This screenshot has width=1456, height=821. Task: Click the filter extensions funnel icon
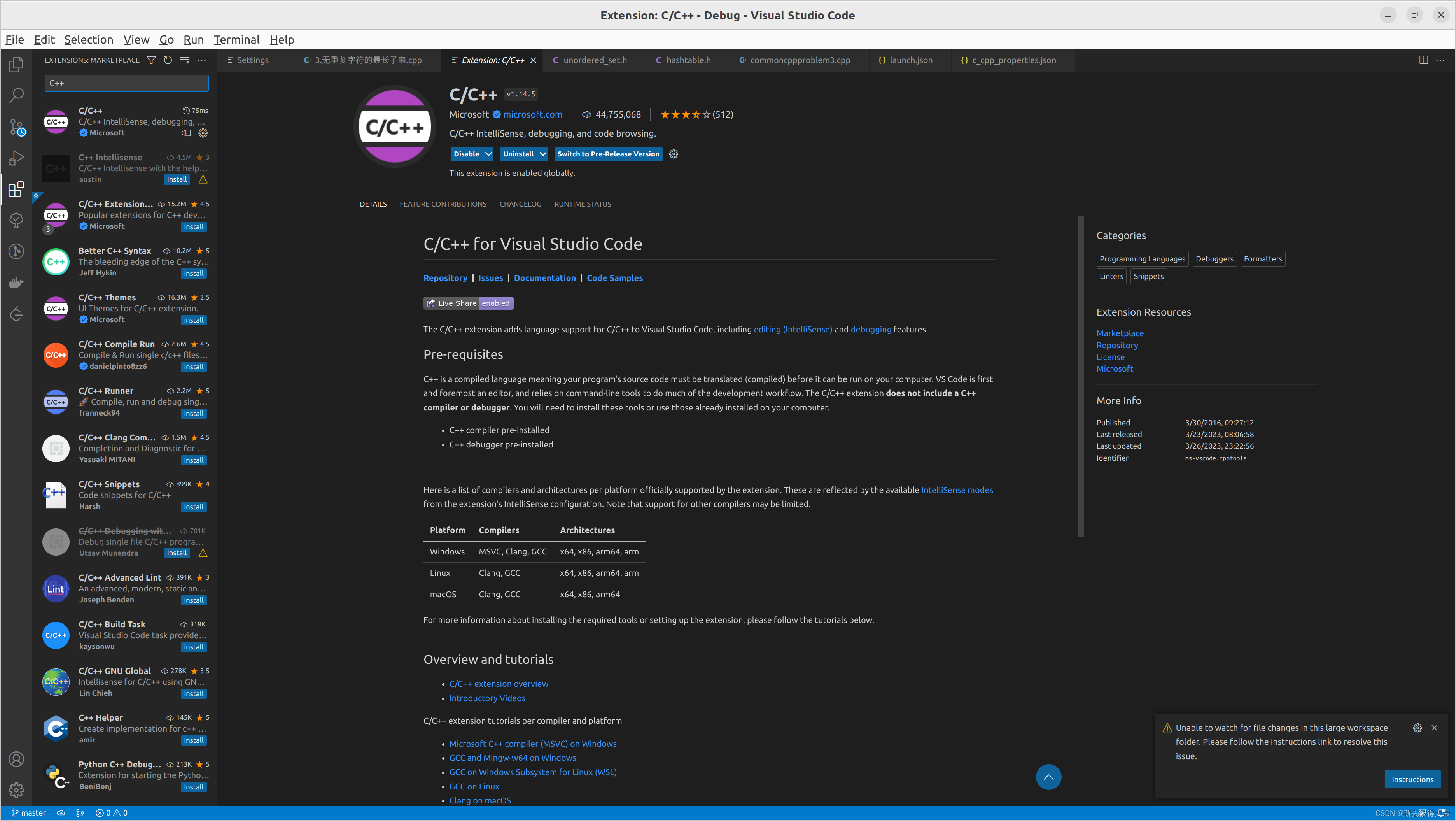tap(151, 60)
